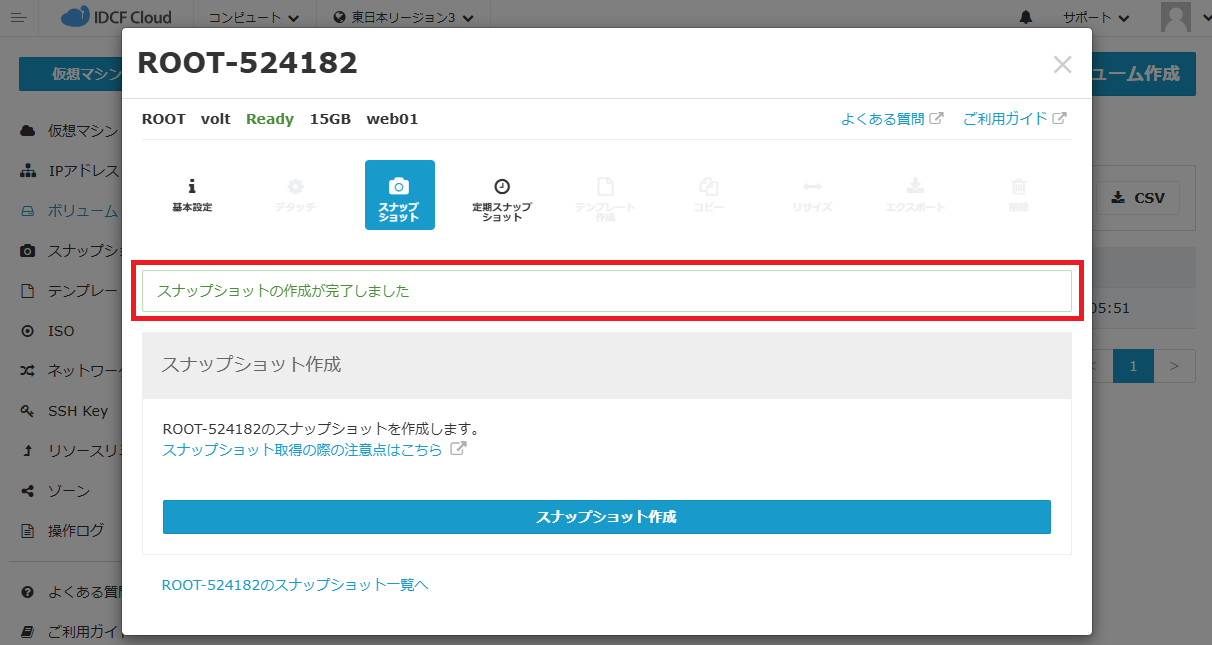Click the IDCF Cloud logo
Screen dimensions: 1212x645
coord(116,17)
